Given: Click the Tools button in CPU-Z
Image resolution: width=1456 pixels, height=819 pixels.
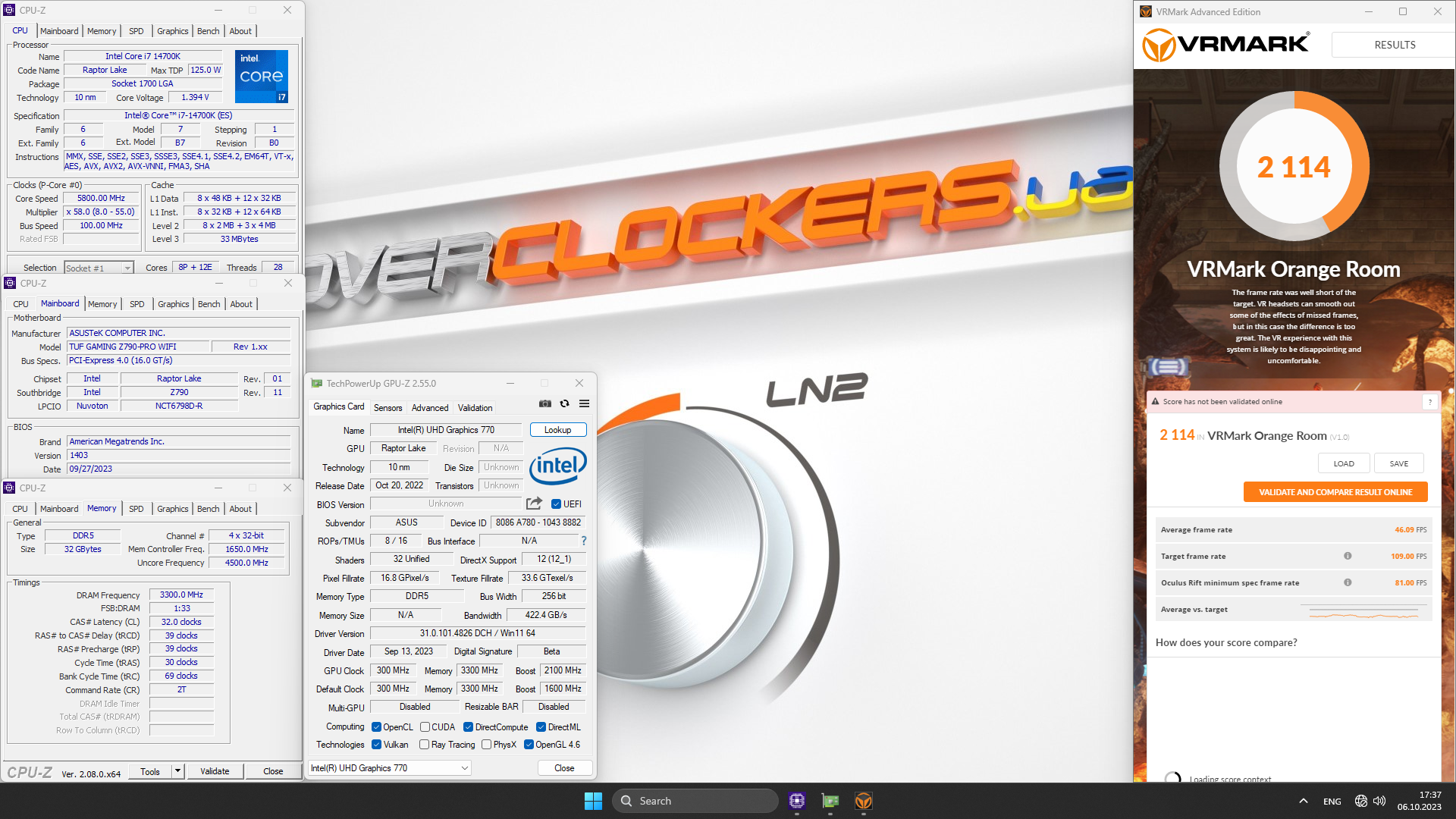Looking at the screenshot, I should pos(150,771).
